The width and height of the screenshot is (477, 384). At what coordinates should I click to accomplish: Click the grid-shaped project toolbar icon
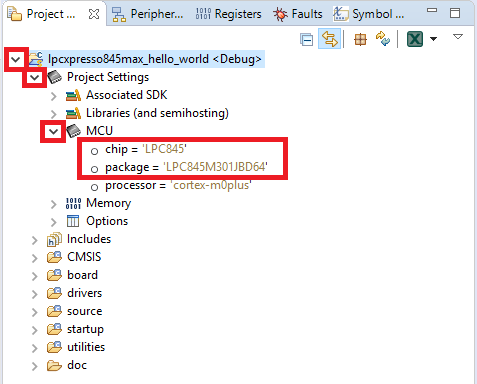click(x=360, y=39)
